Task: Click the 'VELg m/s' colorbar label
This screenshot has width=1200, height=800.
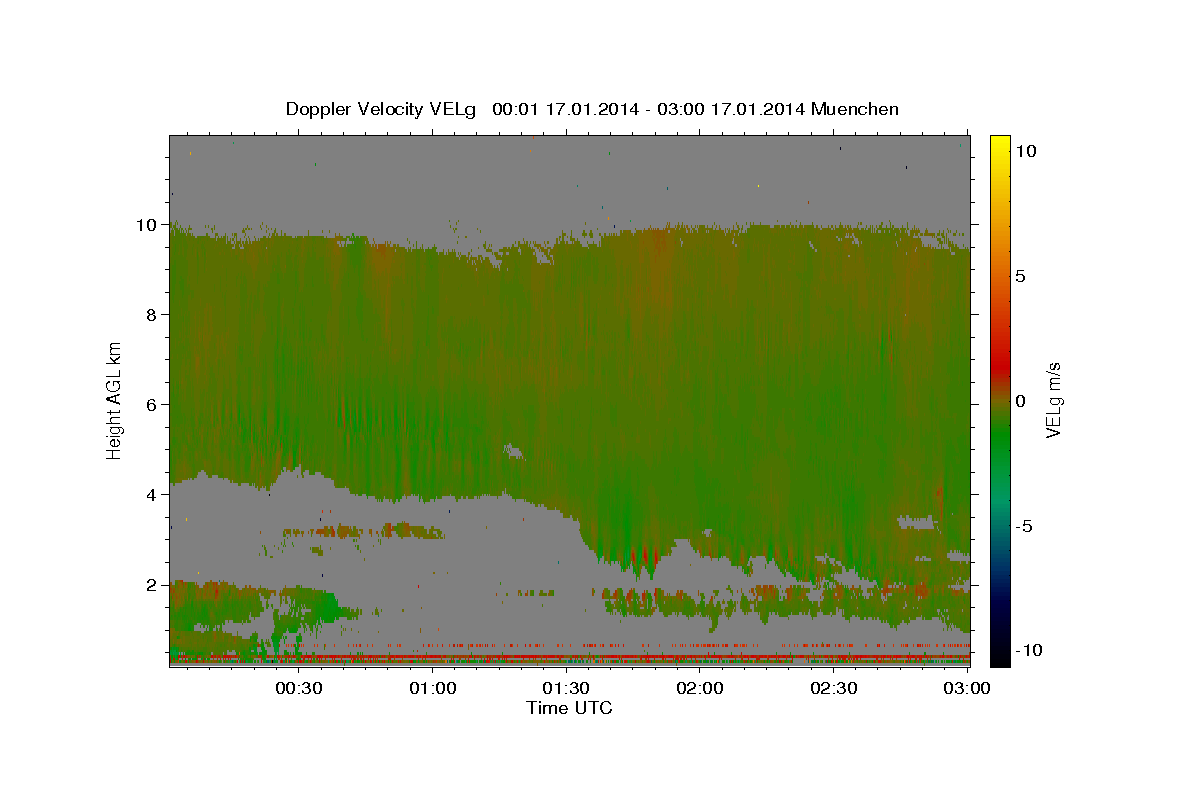Action: (x=1053, y=401)
